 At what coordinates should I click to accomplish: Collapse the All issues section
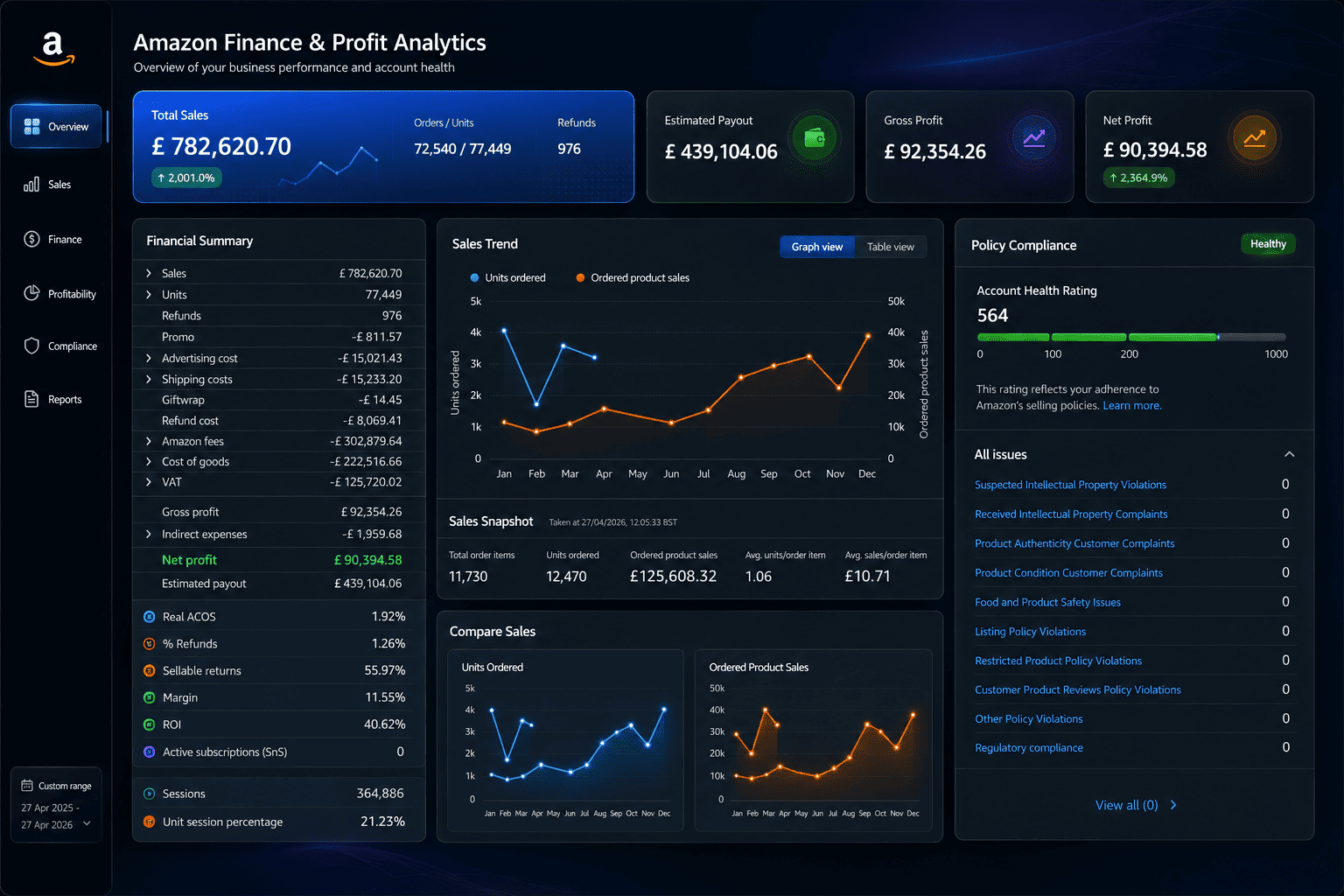(1289, 455)
